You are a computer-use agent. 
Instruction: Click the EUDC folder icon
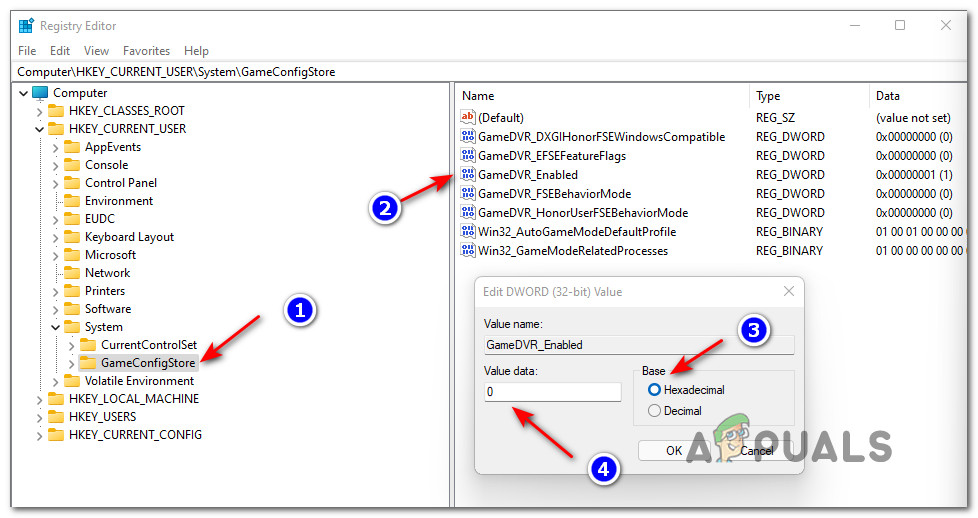point(72,219)
